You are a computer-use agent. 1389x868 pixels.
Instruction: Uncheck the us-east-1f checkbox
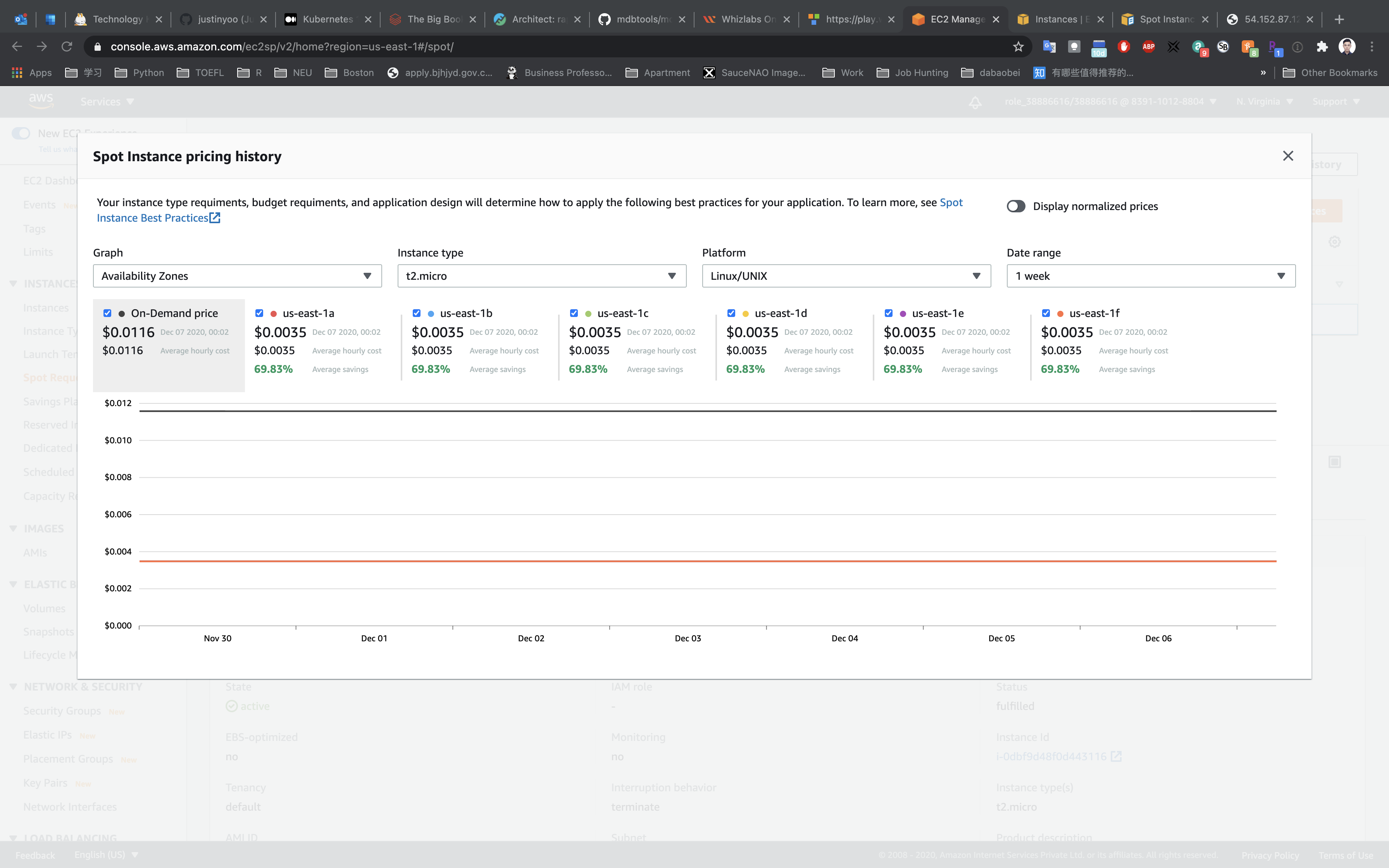click(1046, 313)
